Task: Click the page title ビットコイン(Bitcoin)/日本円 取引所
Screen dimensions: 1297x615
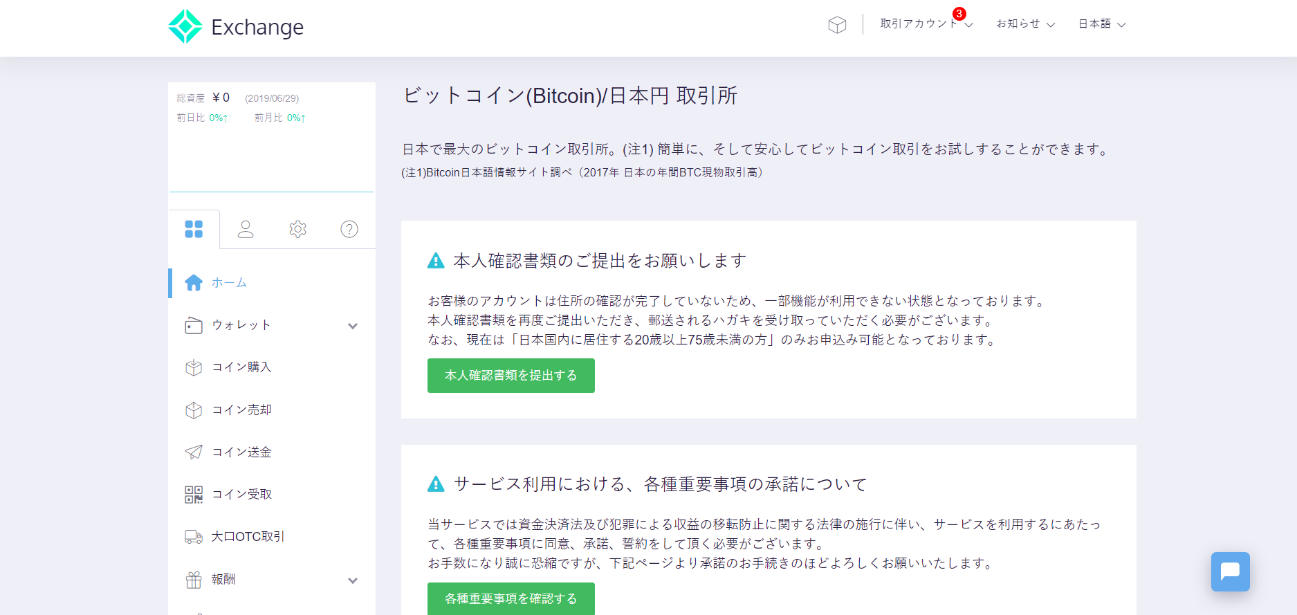Action: click(570, 96)
